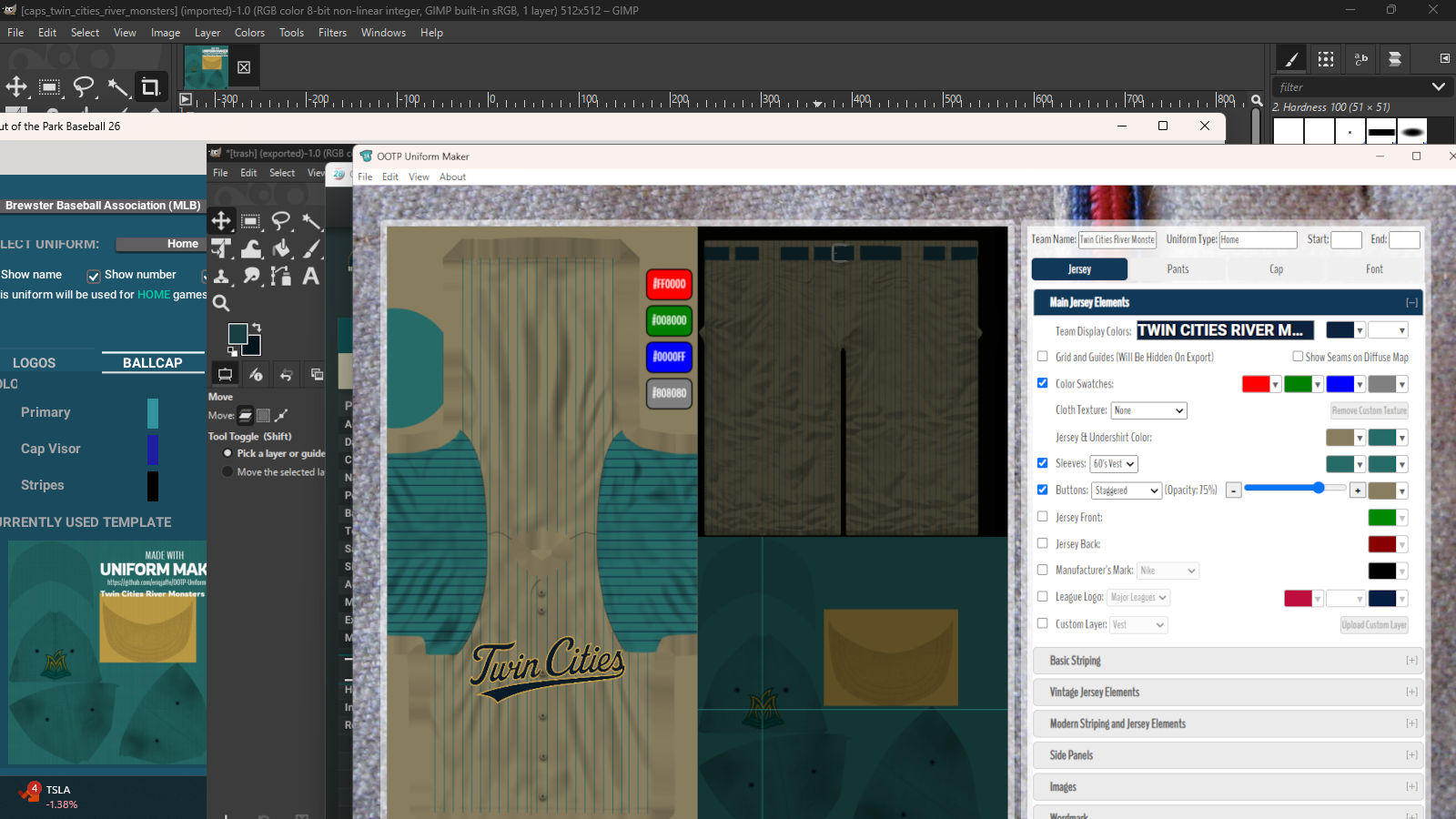The height and width of the screenshot is (819, 1456).
Task: Pick Rectangle Select in the trash GIMP window
Action: (251, 220)
